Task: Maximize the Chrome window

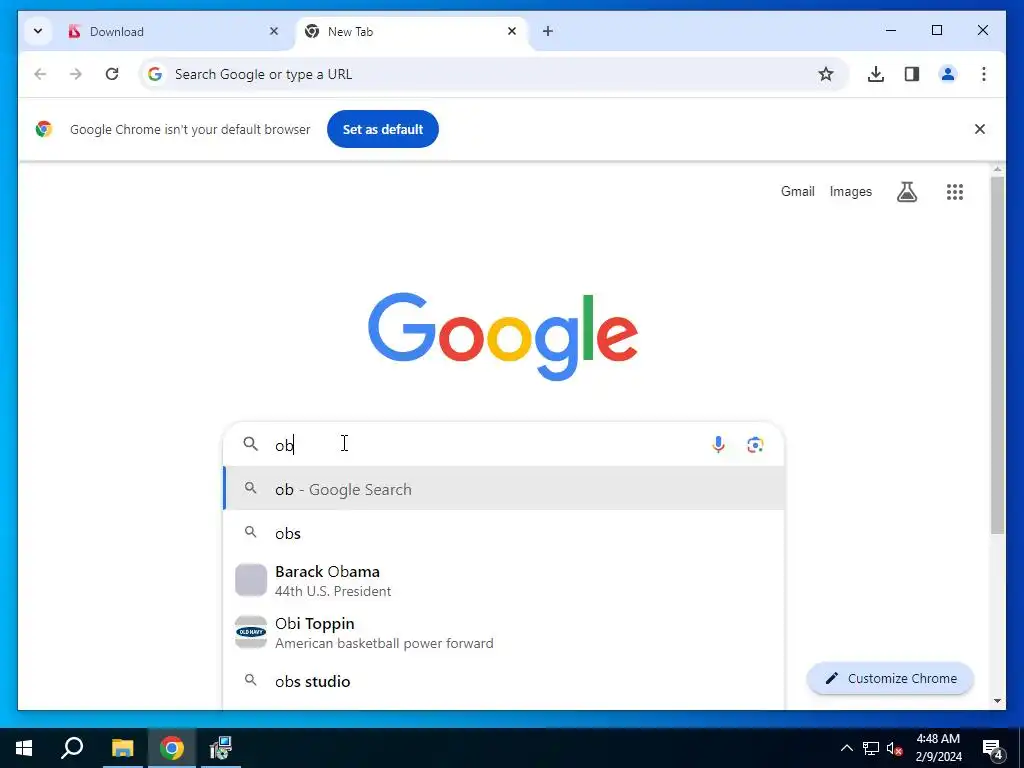Action: [936, 30]
